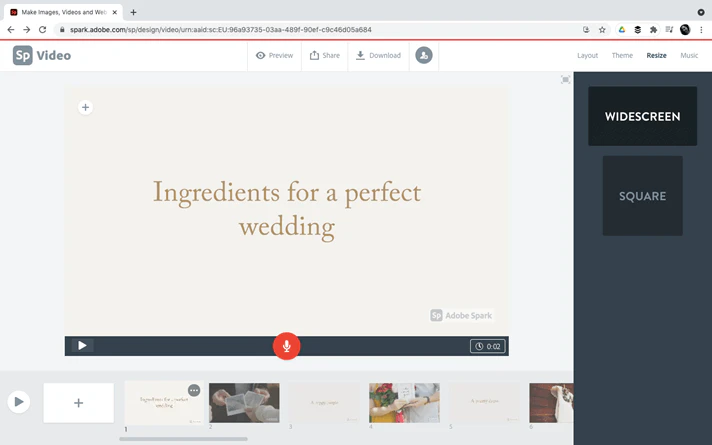Open slide duration 0:02 control
This screenshot has width=712, height=445.
488,346
